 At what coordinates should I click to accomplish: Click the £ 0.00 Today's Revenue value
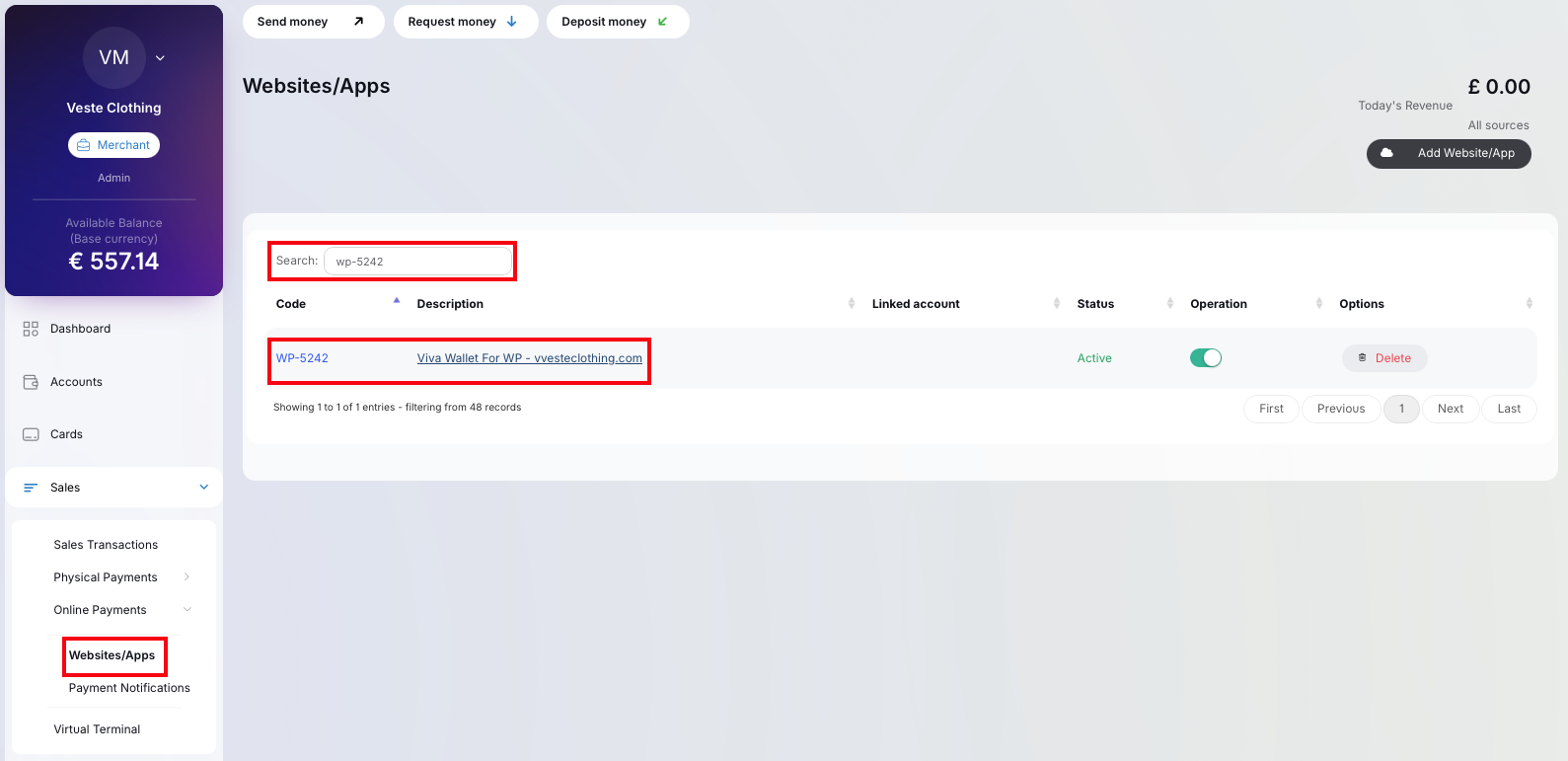pyautogui.click(x=1499, y=87)
